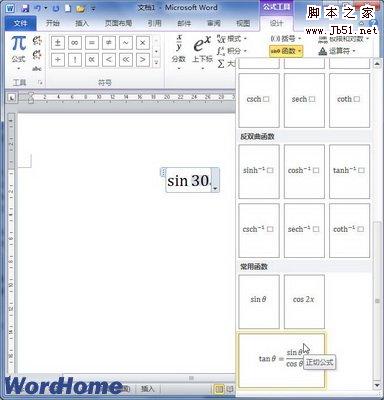Screen dimensions: 384x400
Task: Click the Redo icon in quick access toolbar
Action: pyautogui.click(x=56, y=9)
